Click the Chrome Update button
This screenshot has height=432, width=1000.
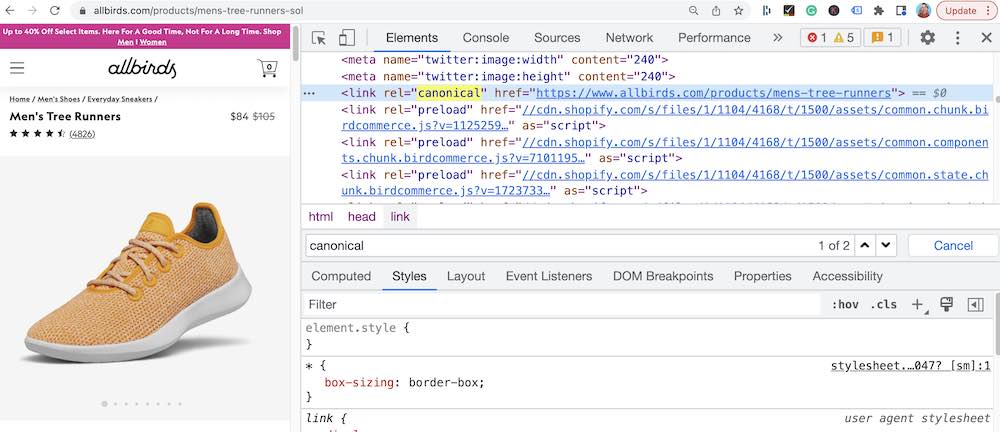pyautogui.click(x=966, y=11)
